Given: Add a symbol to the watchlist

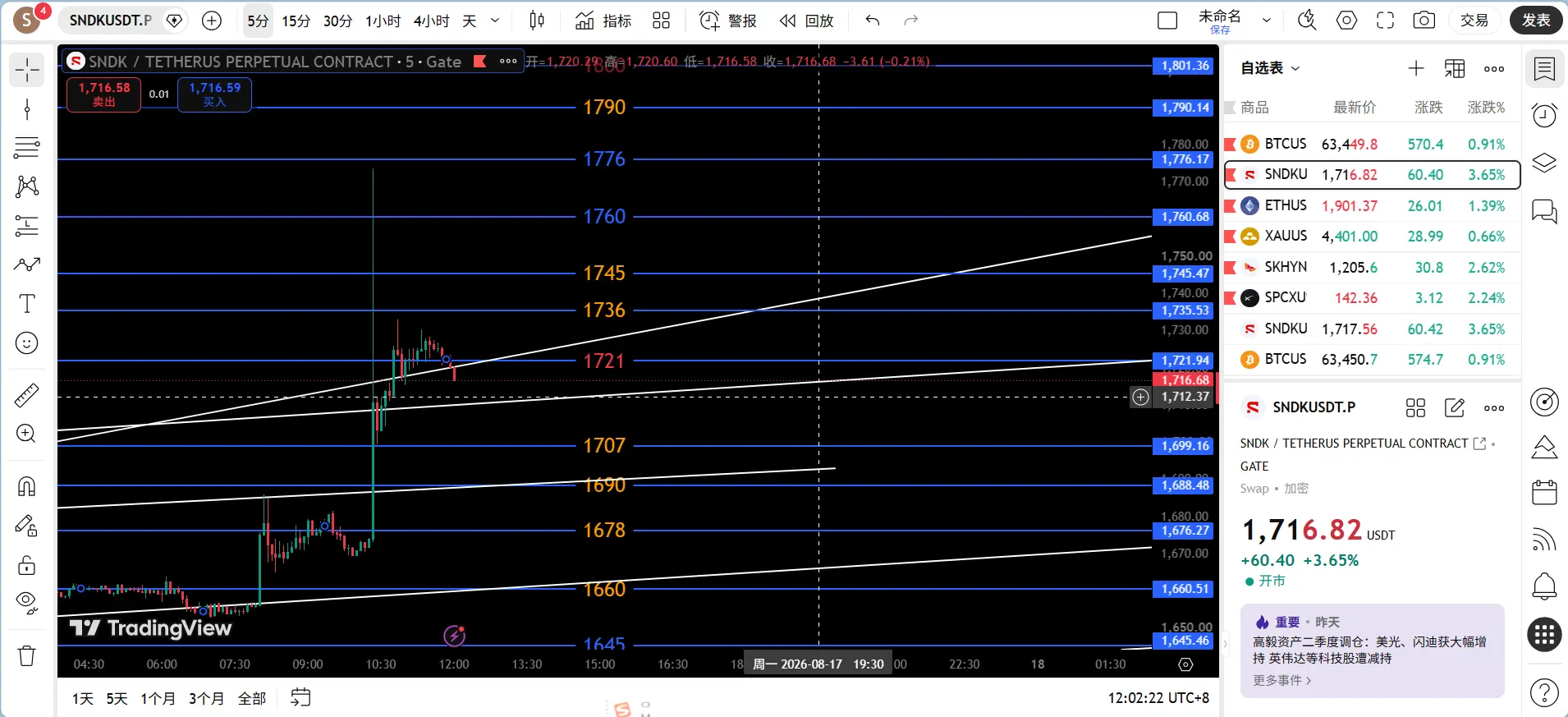Looking at the screenshot, I should pyautogui.click(x=1416, y=68).
